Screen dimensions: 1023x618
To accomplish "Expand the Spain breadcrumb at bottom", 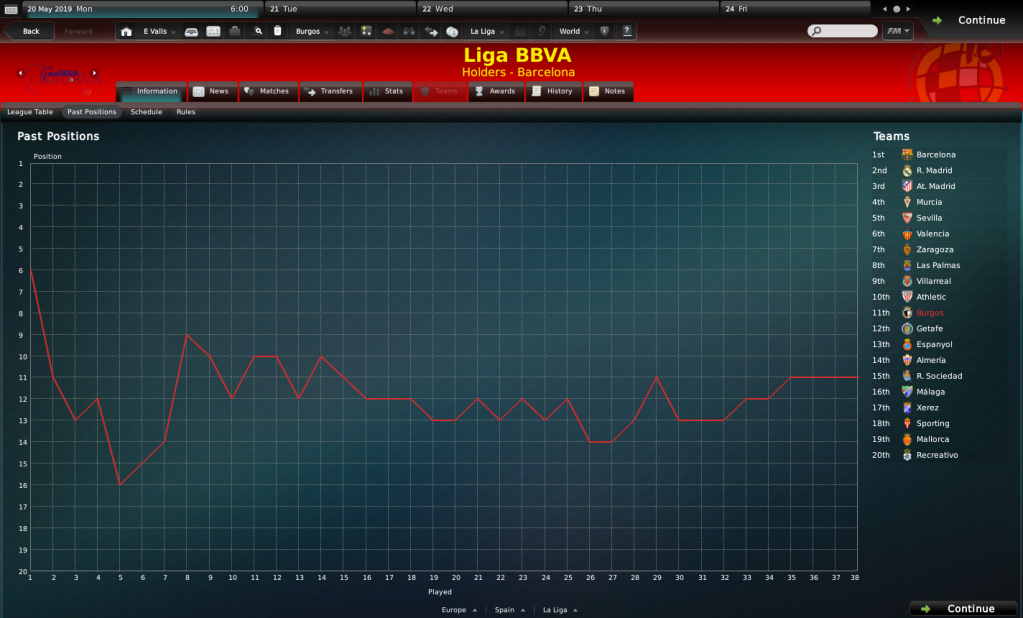I will coord(510,610).
